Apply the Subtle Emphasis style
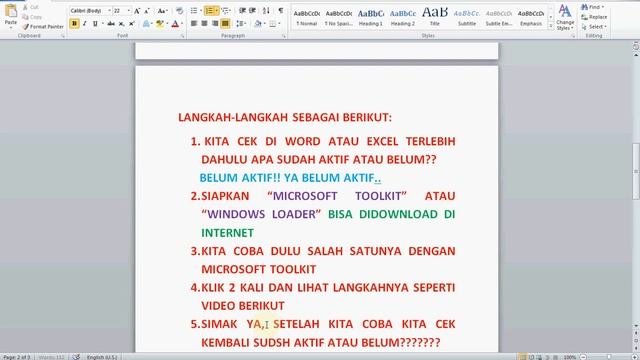Screen dimensions: 640x360 (x=499, y=18)
